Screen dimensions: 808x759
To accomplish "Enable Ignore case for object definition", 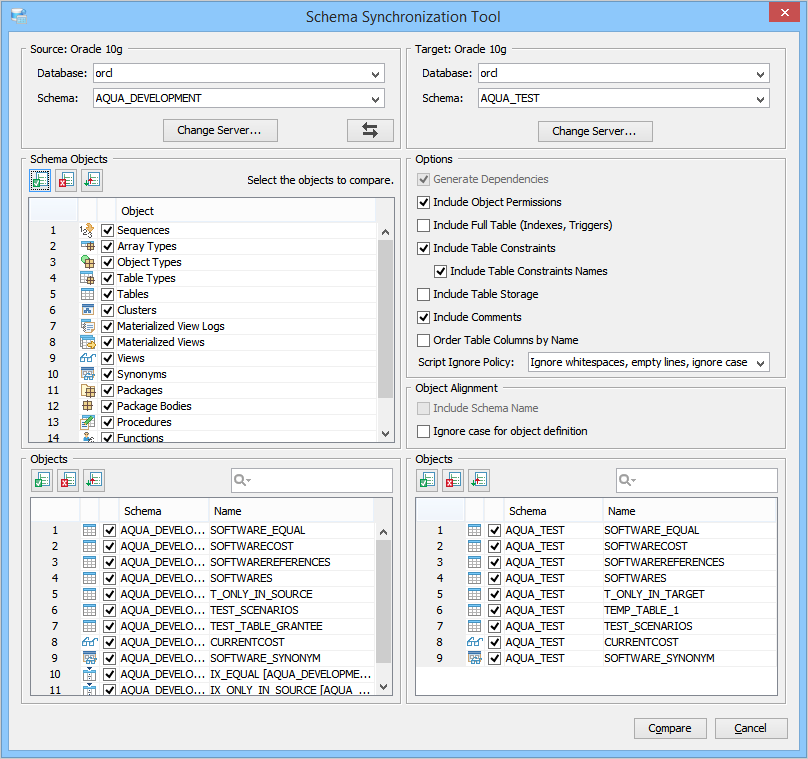I will coord(424,431).
